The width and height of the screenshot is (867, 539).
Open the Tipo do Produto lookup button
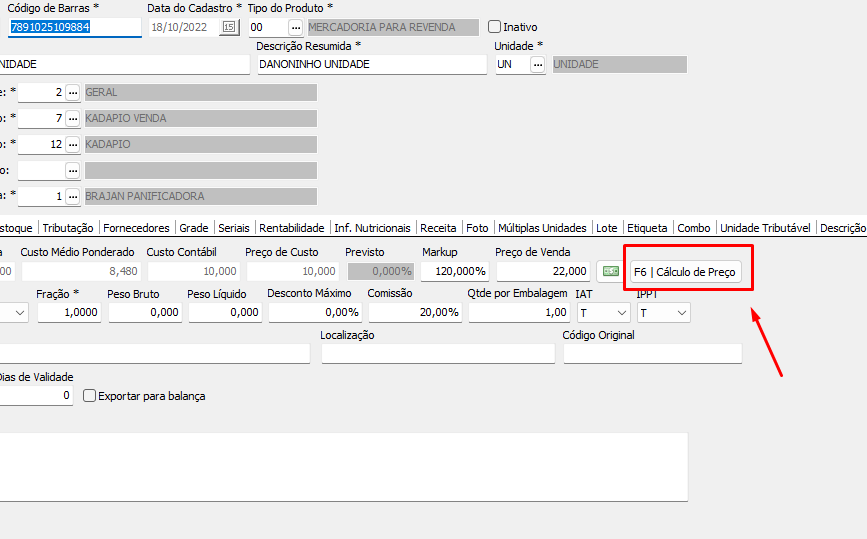tap(295, 27)
